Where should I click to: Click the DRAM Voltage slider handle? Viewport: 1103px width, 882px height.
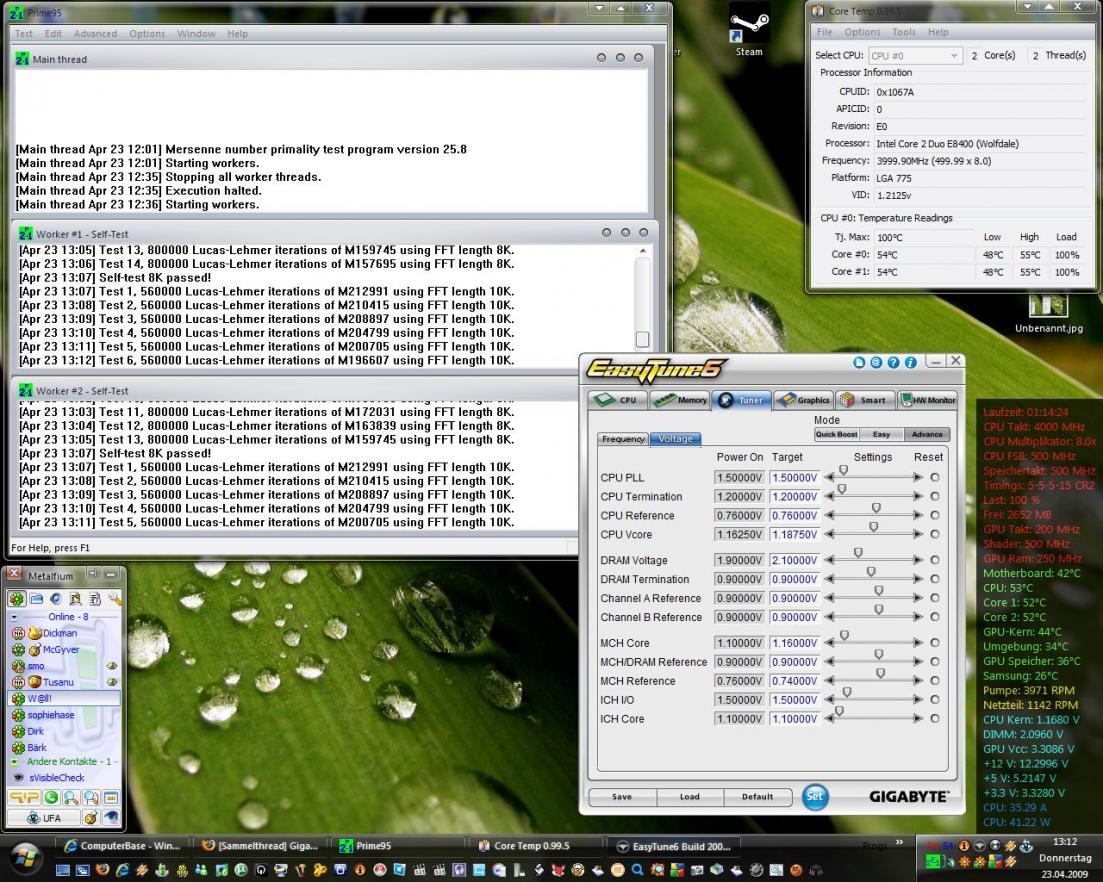(858, 553)
